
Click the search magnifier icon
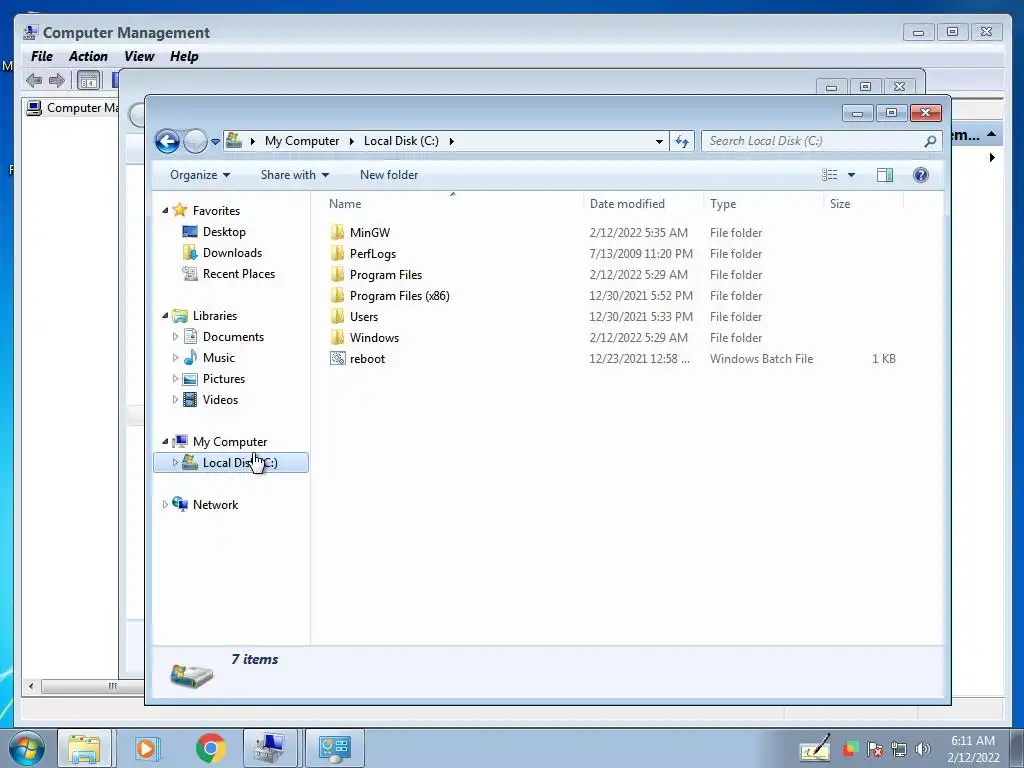(x=931, y=141)
